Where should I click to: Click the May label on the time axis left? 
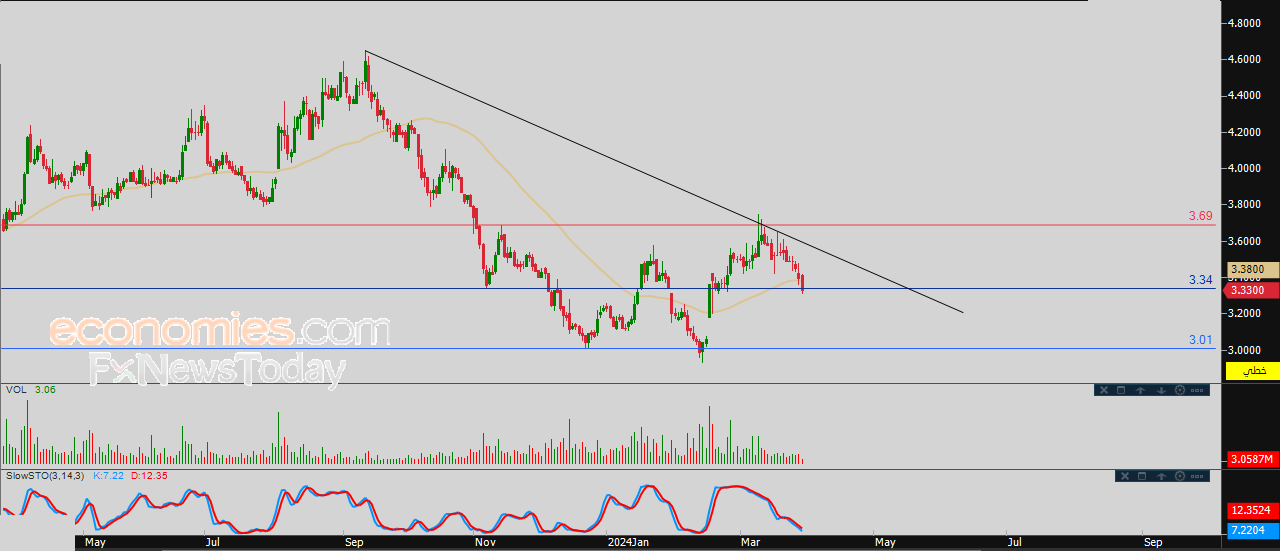coord(96,542)
